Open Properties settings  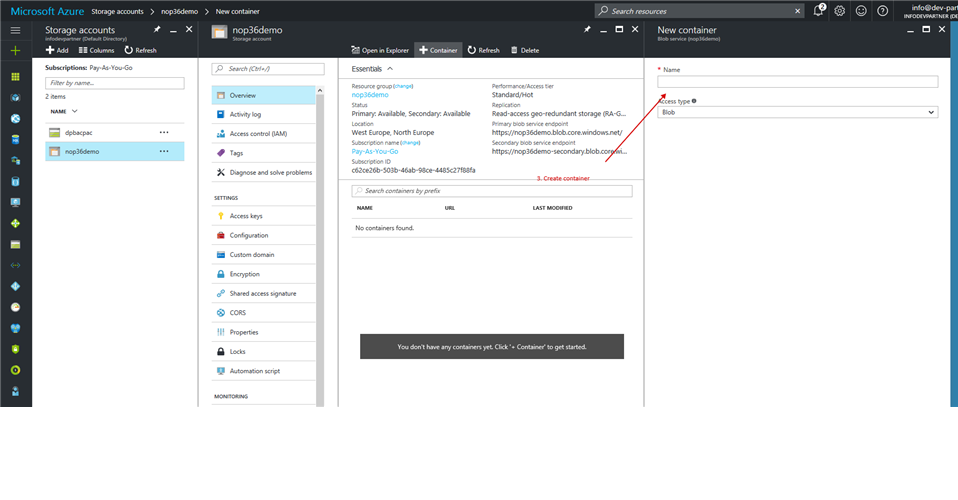(x=263, y=332)
